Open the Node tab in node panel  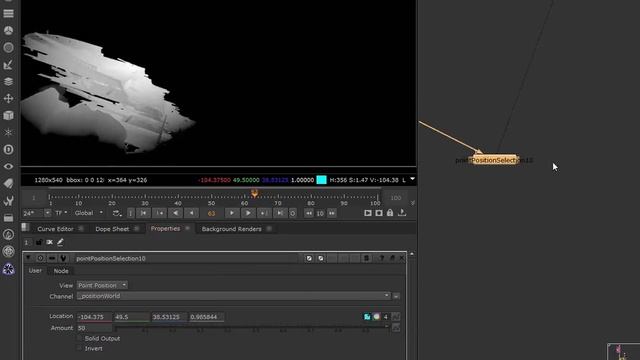61,271
